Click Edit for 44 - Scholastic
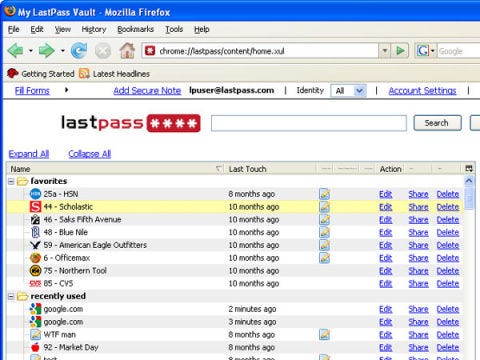The width and height of the screenshot is (480, 360). [x=386, y=207]
